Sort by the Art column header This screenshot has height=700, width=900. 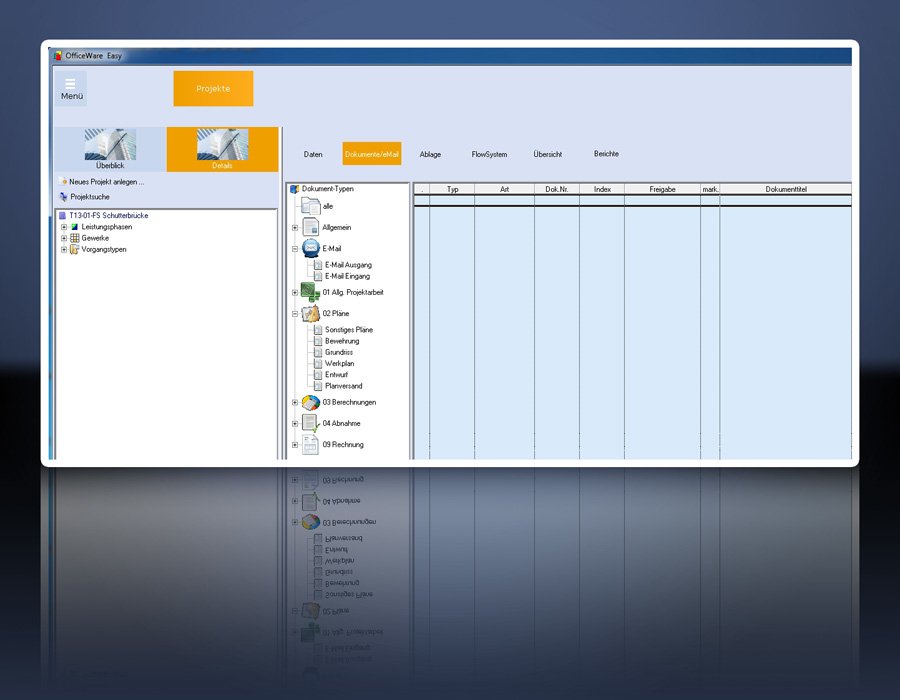click(x=505, y=189)
